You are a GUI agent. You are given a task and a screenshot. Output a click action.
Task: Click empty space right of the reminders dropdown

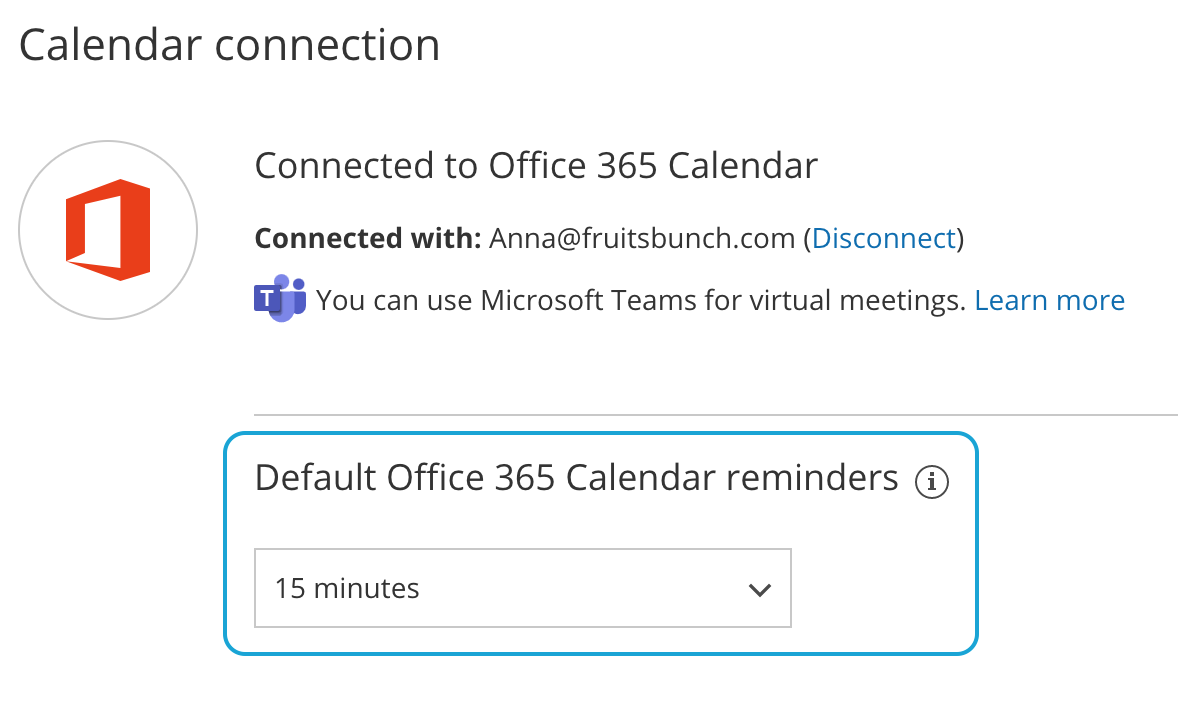pos(880,588)
